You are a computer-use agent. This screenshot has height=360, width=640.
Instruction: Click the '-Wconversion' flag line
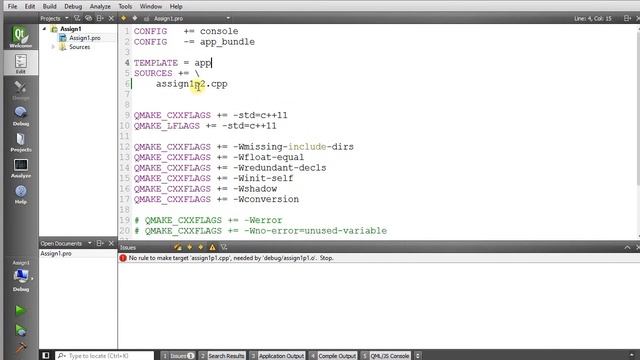pos(216,199)
